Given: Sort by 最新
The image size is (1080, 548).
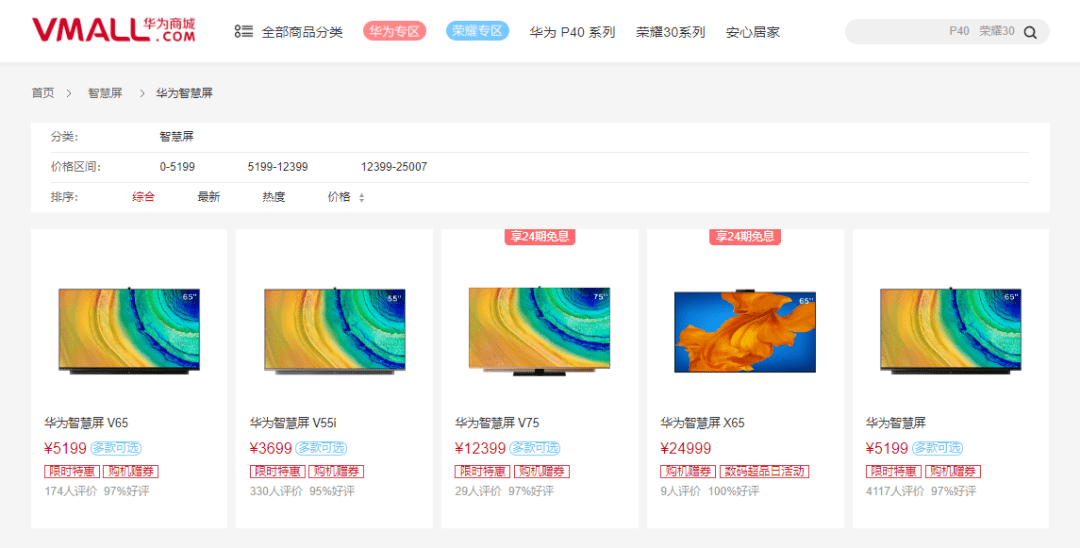Looking at the screenshot, I should coord(209,197).
